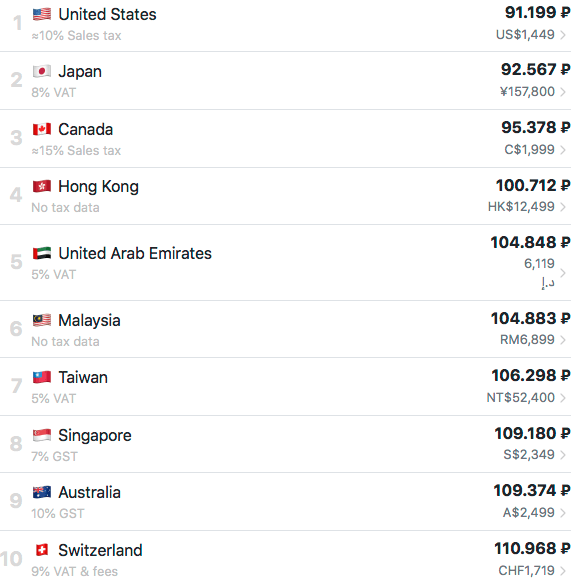Open the Singapore country entry
579x586 pixels.
[x=95, y=435]
